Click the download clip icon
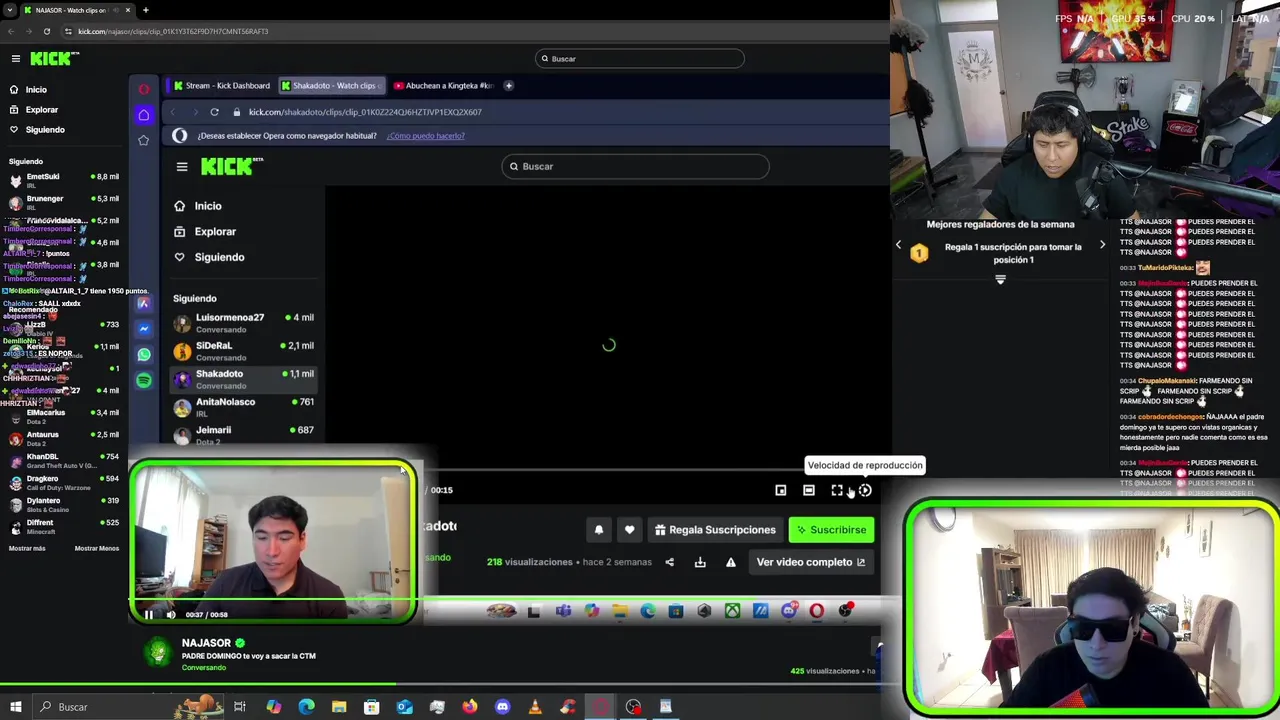 700,562
